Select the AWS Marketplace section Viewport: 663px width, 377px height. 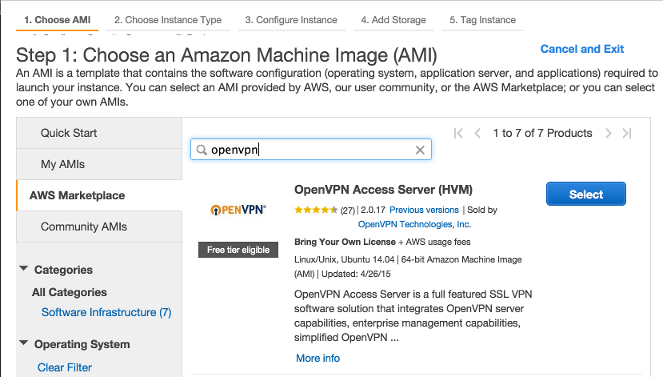pos(99,195)
